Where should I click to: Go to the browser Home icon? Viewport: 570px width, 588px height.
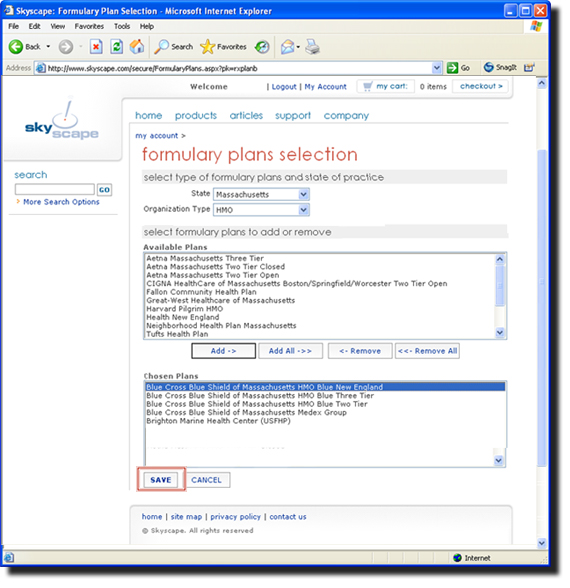[x=137, y=47]
